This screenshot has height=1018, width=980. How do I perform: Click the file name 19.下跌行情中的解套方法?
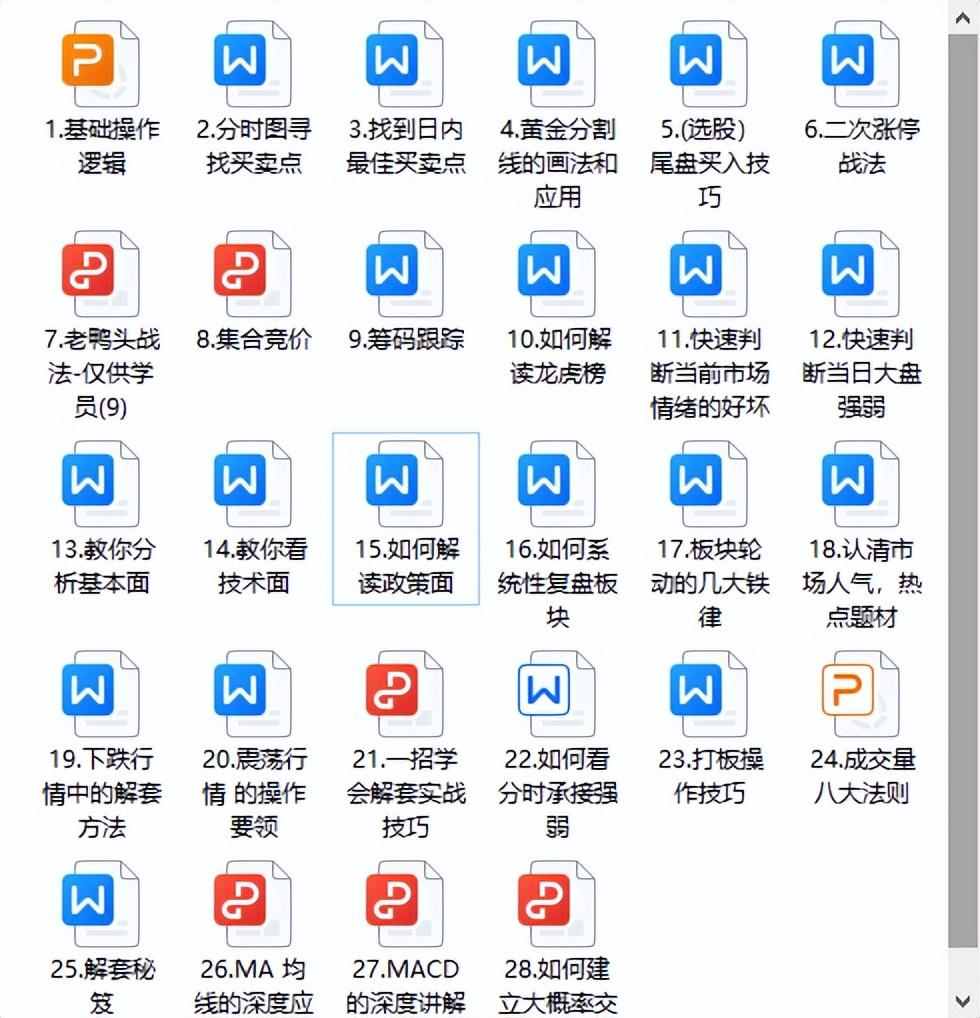click(102, 793)
